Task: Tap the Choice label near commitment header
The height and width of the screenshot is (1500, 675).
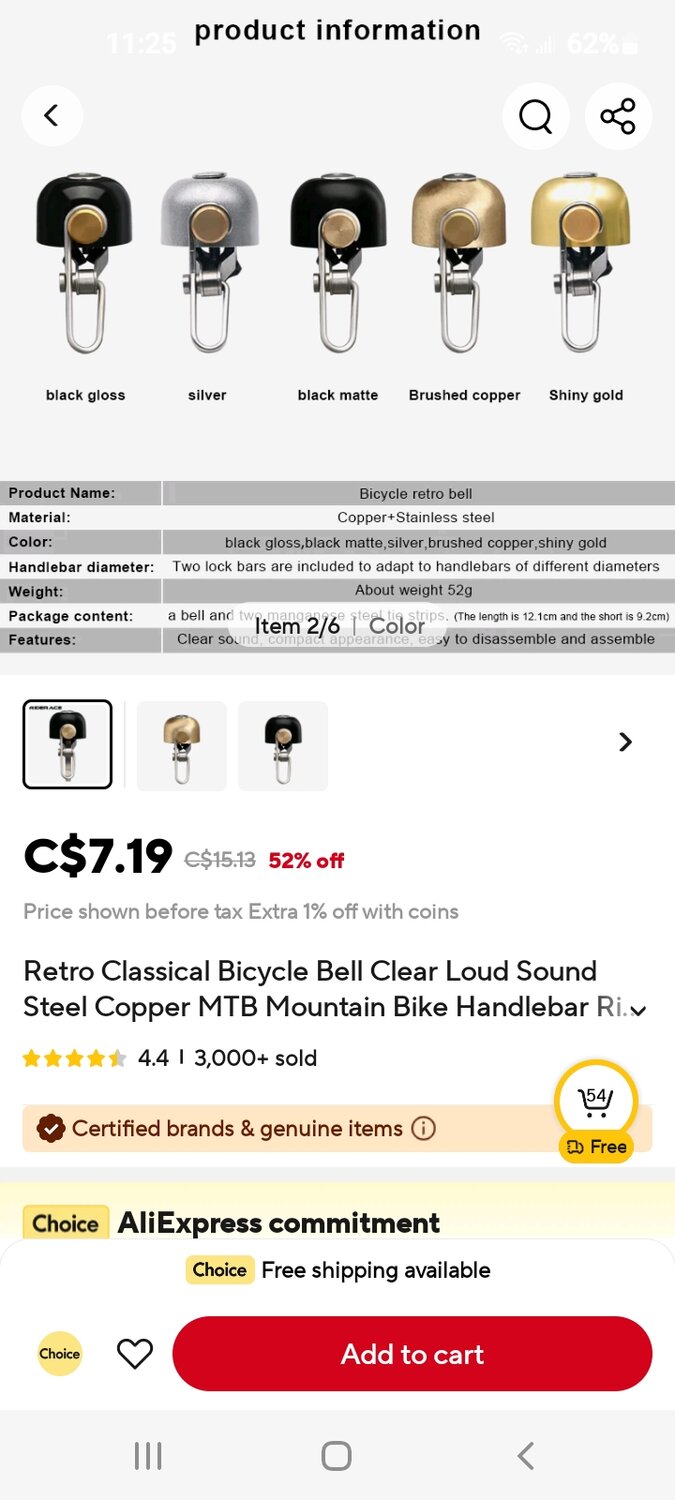Action: tap(64, 1222)
